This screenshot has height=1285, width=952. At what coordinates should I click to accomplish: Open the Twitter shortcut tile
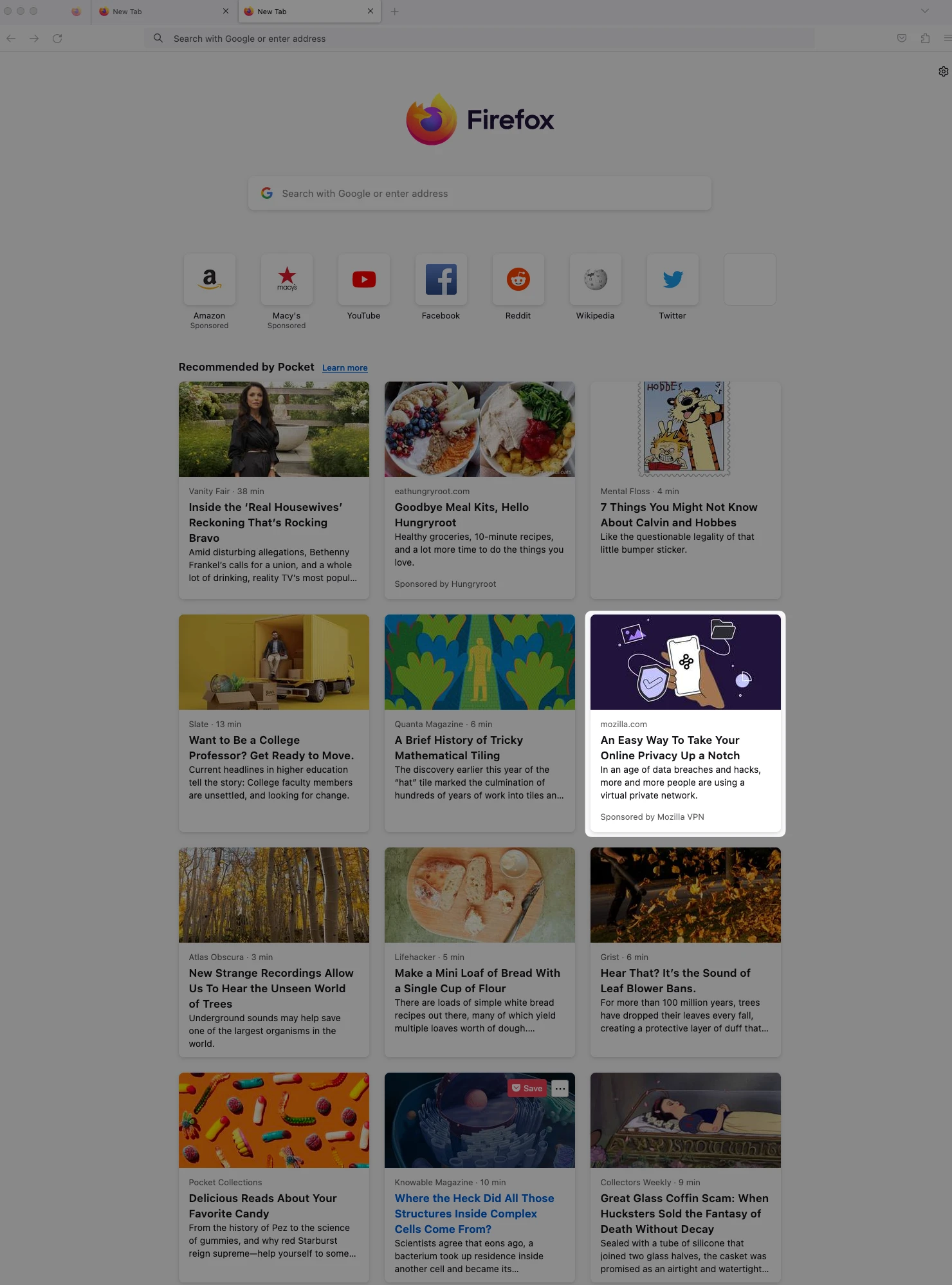click(x=673, y=279)
